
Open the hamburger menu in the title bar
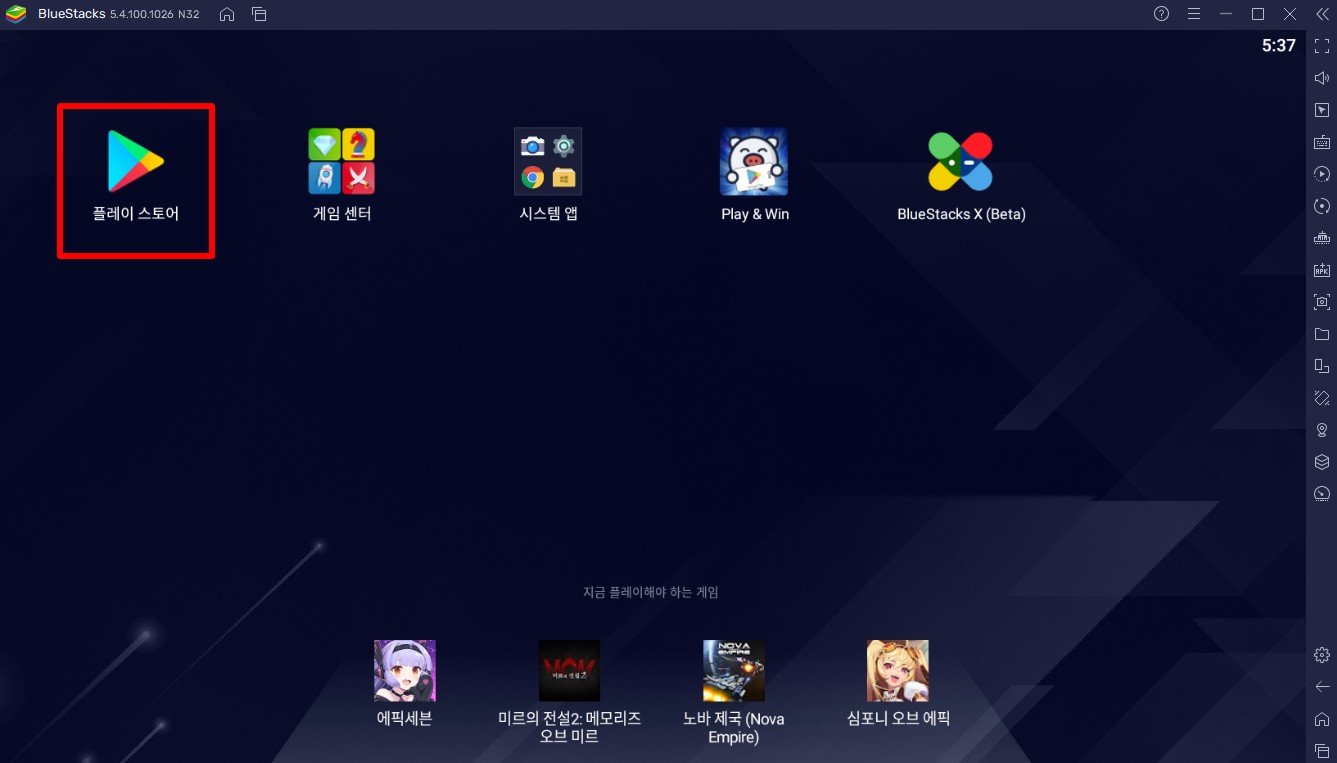point(1193,14)
